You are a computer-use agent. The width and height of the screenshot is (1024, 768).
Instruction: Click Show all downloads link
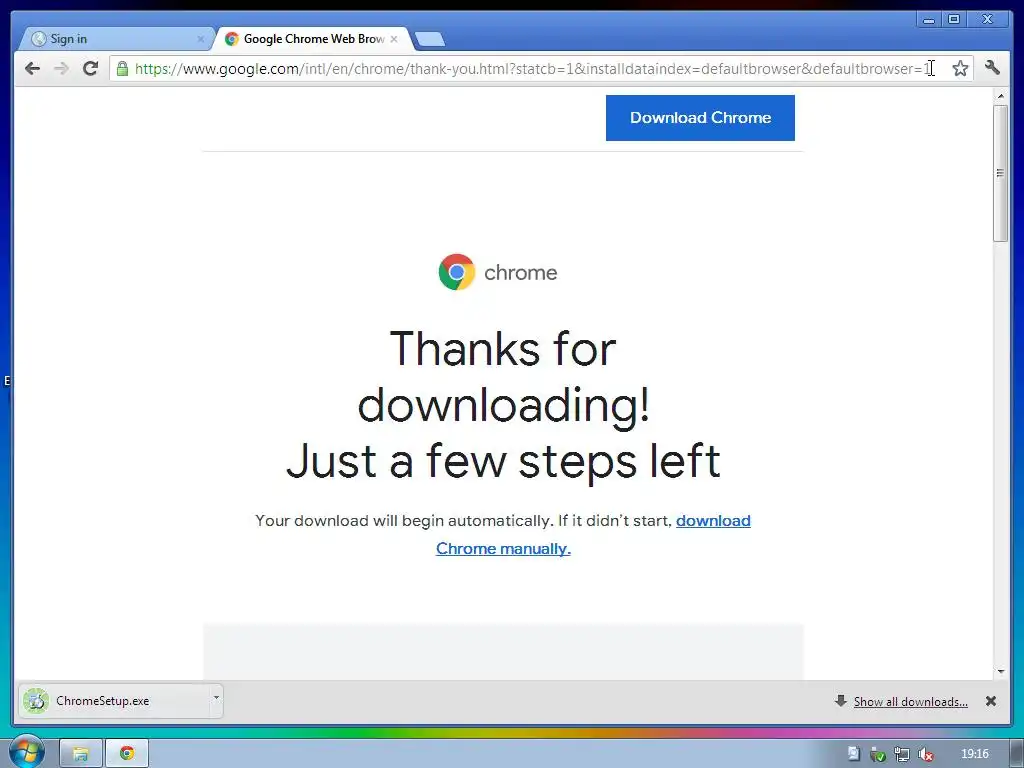pyautogui.click(x=910, y=701)
